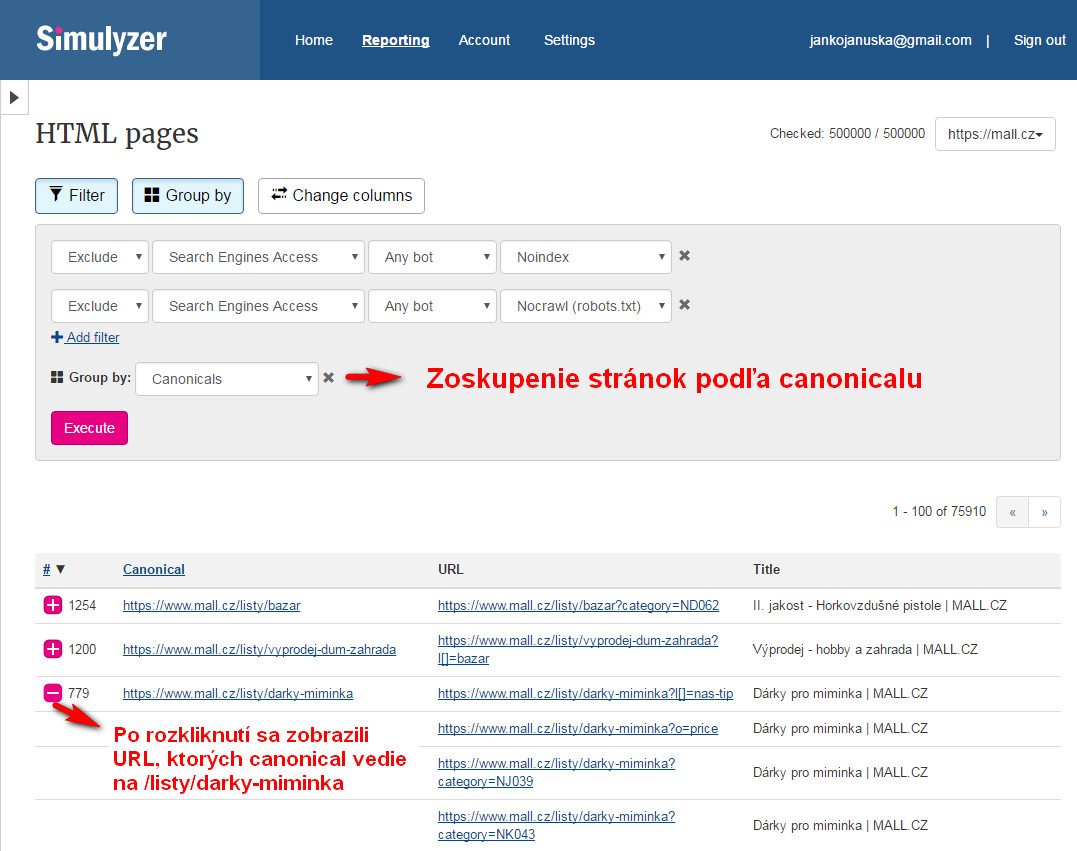Click the Add filter link
This screenshot has width=1077, height=851.
[86, 337]
